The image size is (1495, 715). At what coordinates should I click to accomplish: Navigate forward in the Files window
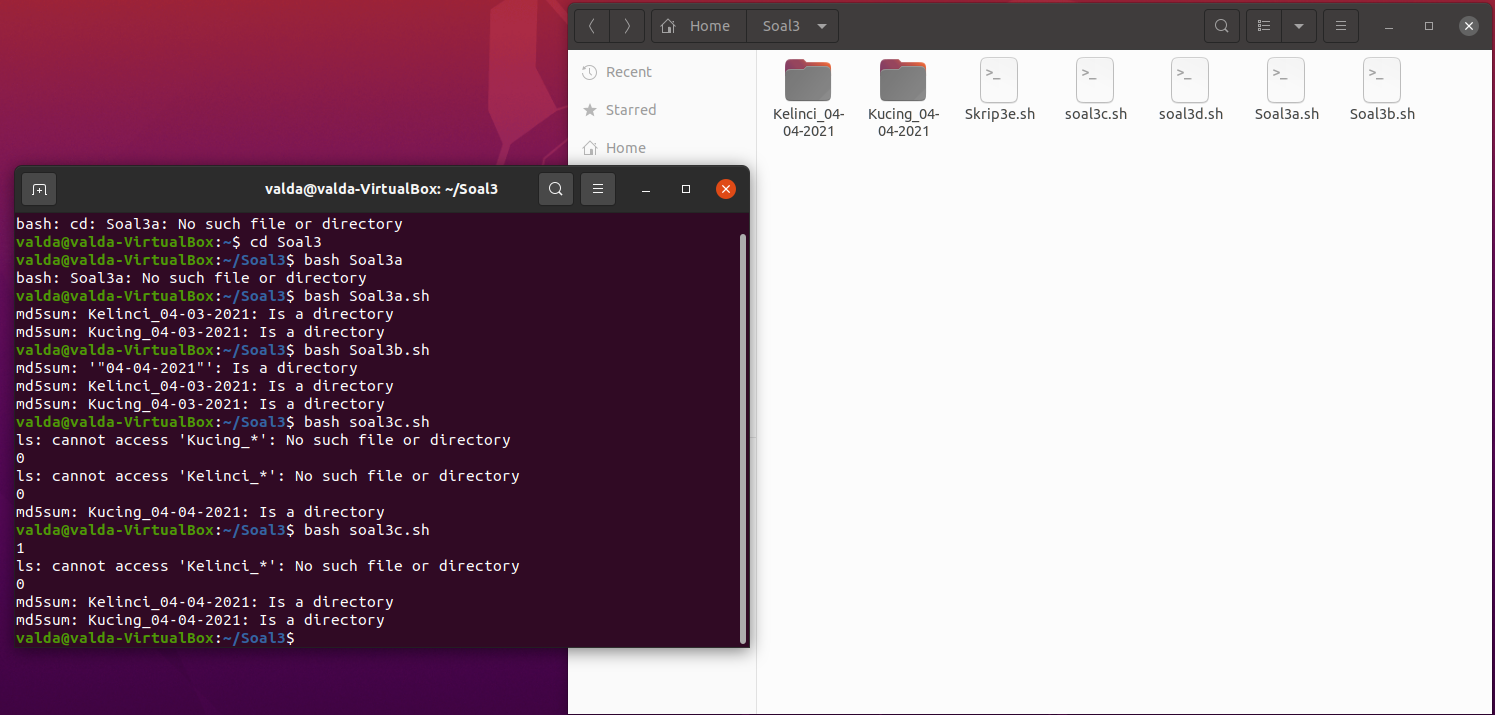[627, 25]
